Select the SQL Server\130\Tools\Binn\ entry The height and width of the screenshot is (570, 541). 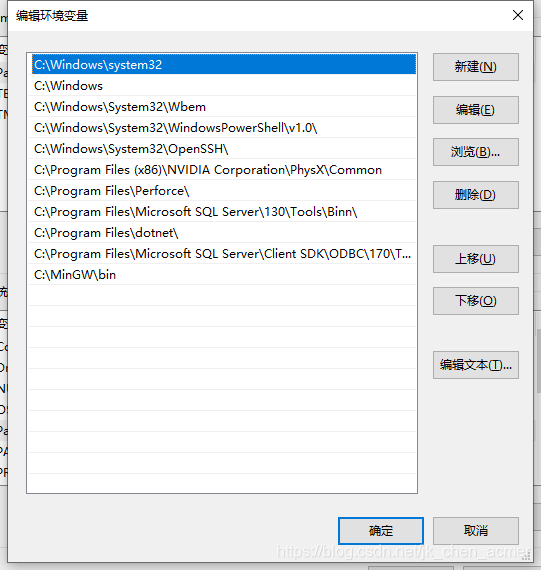click(x=222, y=212)
